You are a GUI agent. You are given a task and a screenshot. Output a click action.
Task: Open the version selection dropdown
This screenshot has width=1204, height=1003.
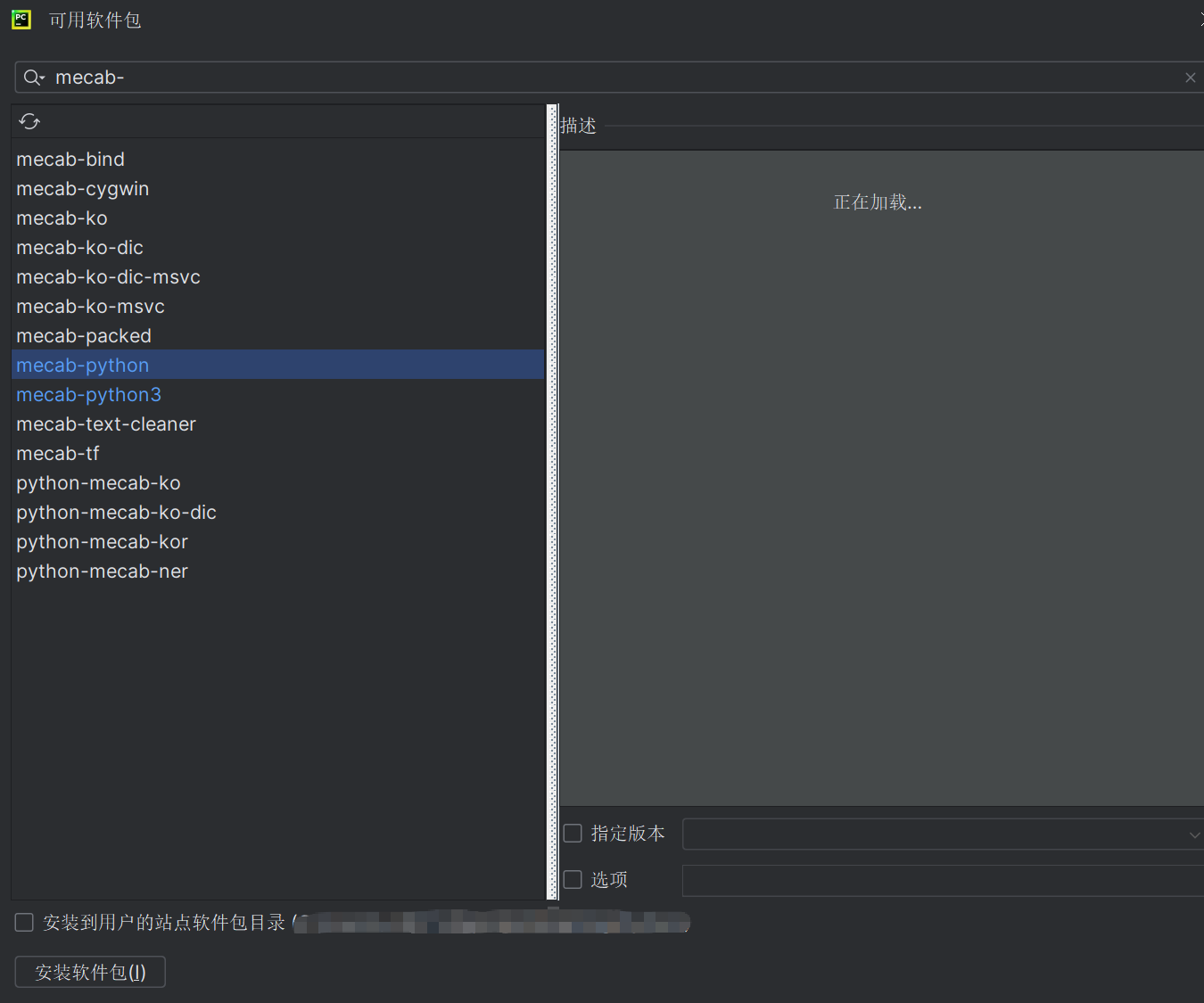click(1195, 834)
